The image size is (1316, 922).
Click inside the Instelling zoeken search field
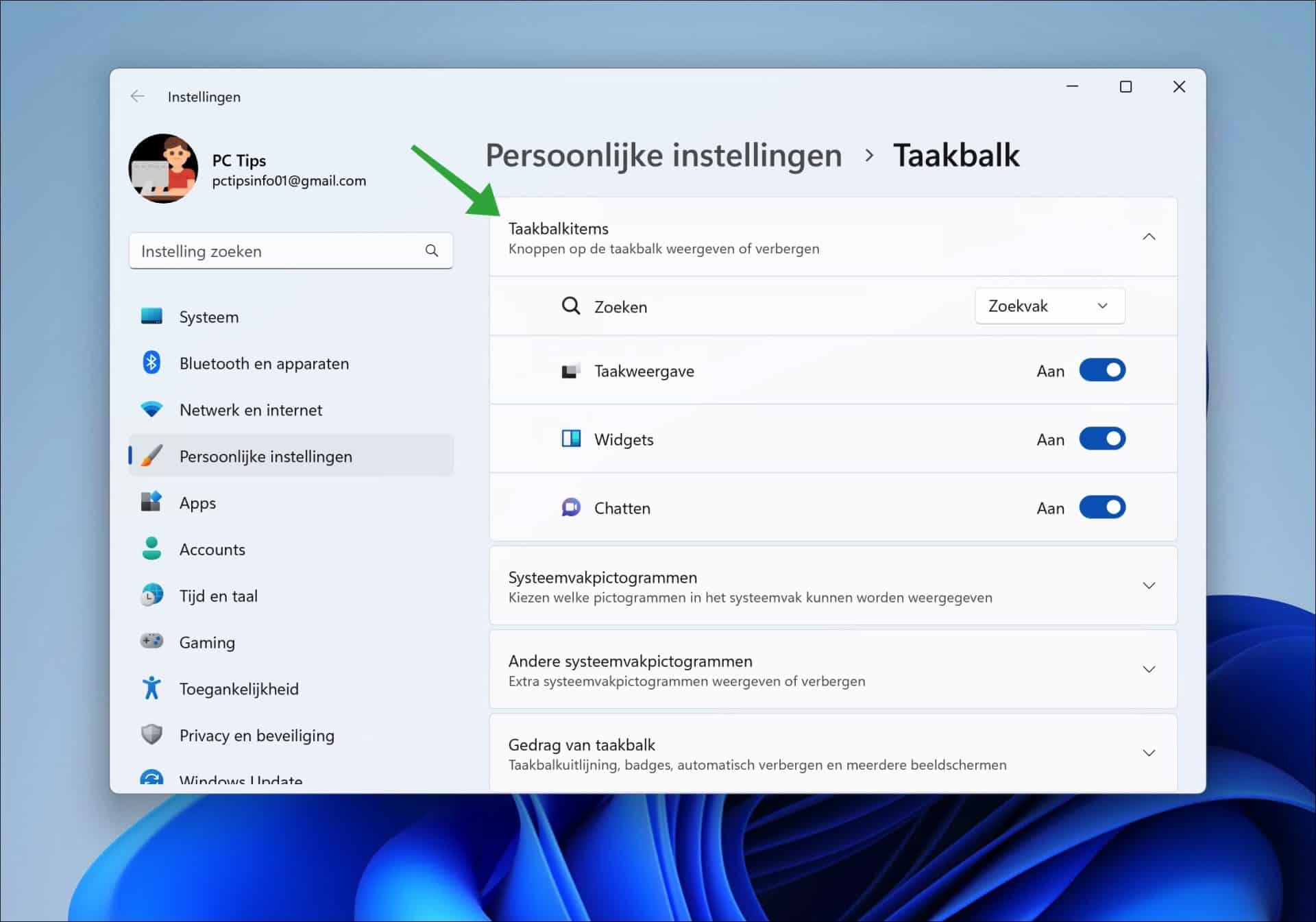click(274, 251)
